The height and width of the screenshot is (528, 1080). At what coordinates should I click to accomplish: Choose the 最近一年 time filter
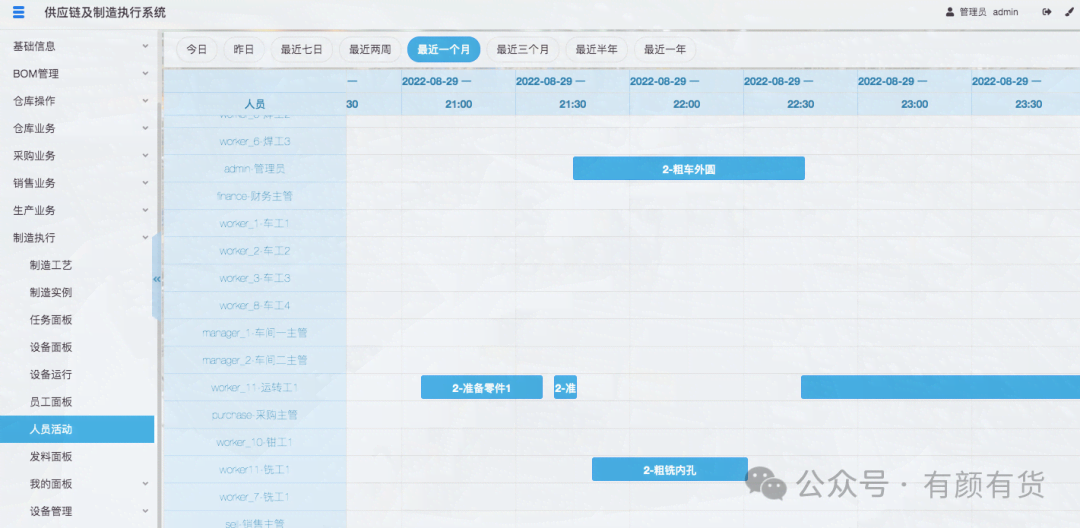coord(665,49)
